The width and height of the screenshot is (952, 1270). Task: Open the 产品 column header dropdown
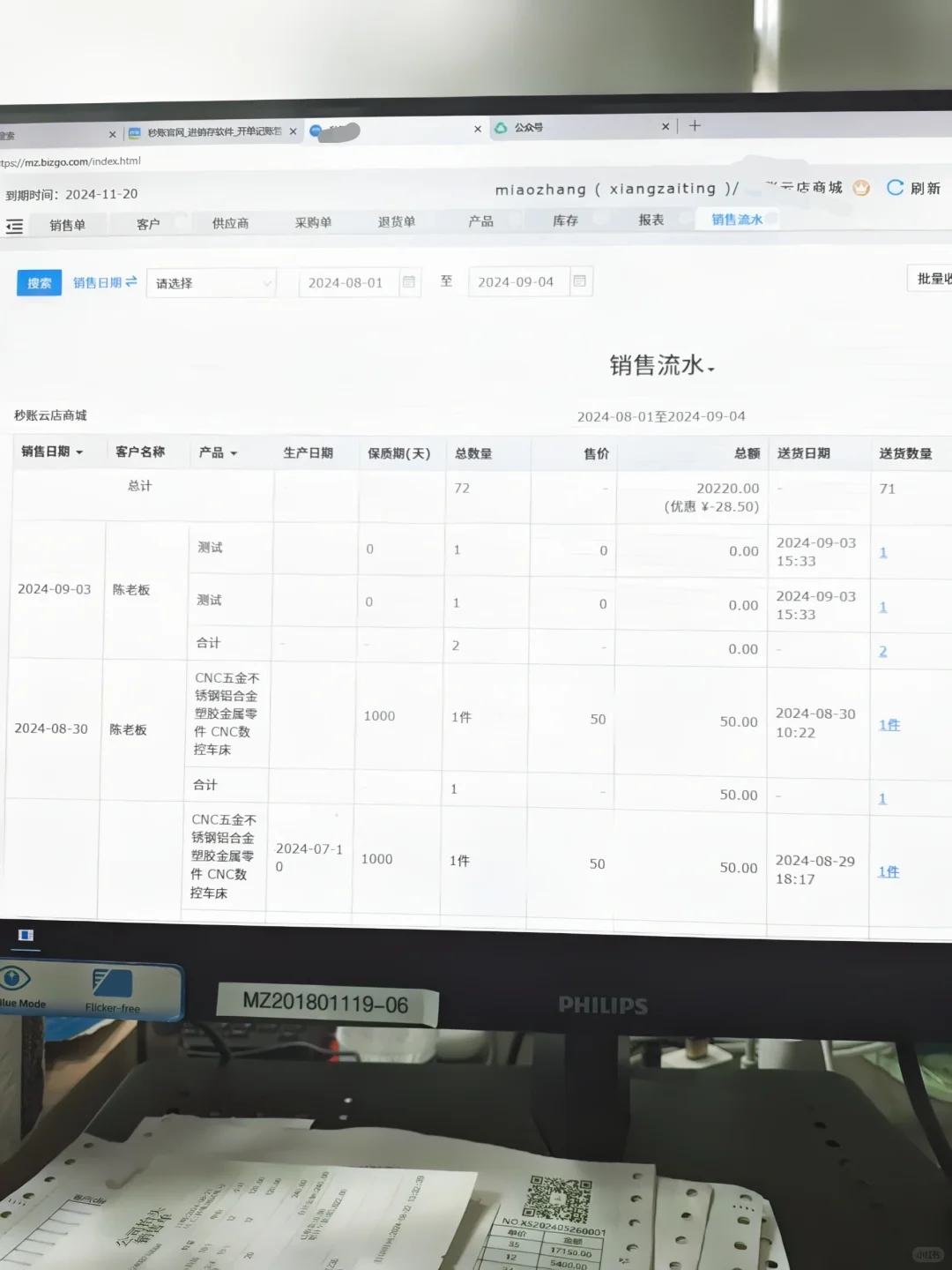[234, 453]
